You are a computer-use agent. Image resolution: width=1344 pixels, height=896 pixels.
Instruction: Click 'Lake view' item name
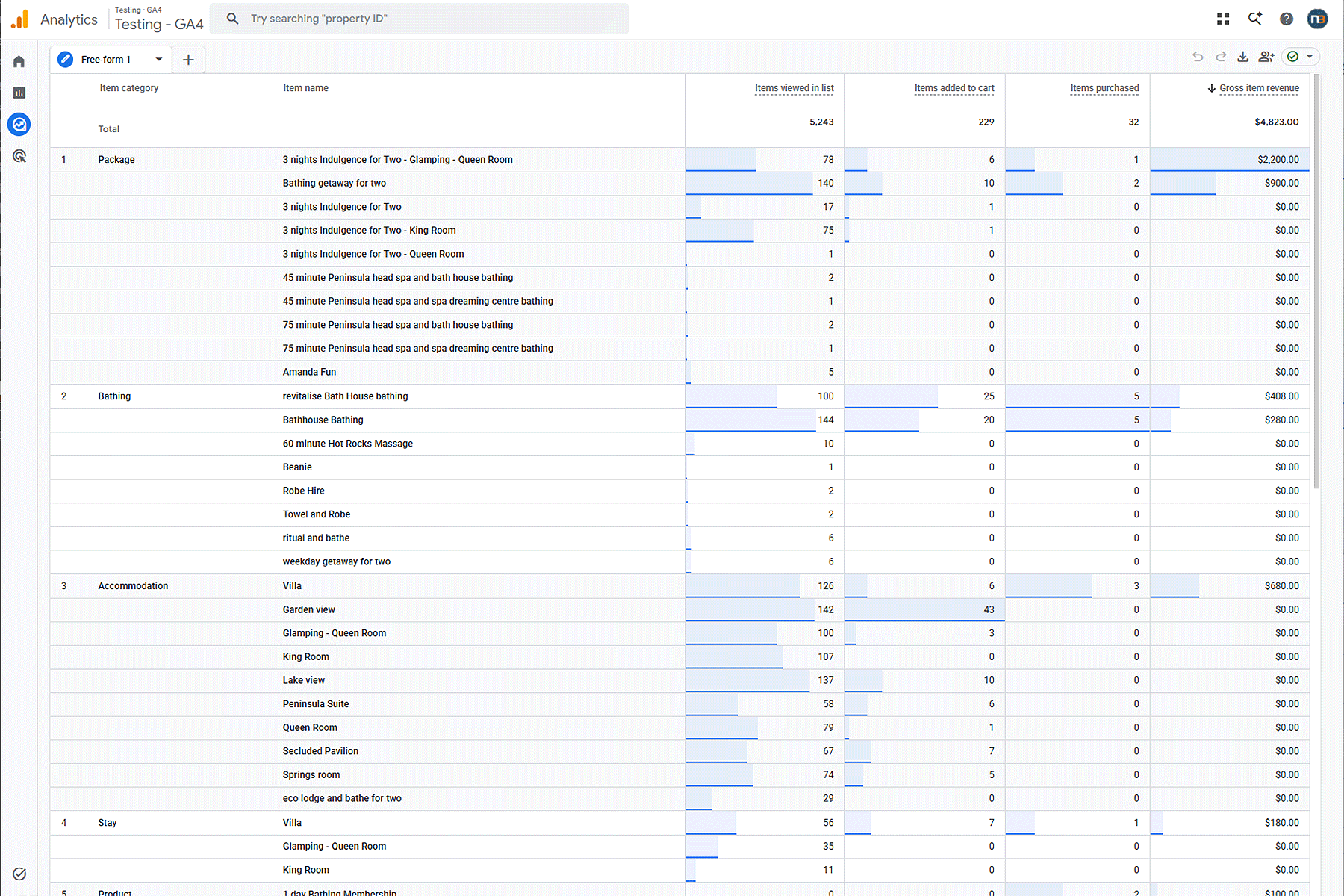click(x=304, y=680)
